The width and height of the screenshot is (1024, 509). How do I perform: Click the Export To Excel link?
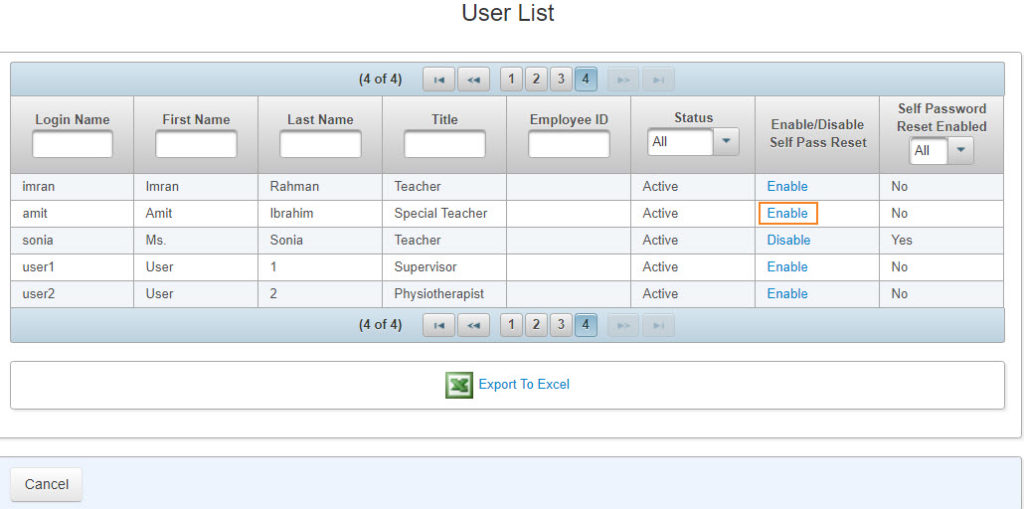(524, 384)
